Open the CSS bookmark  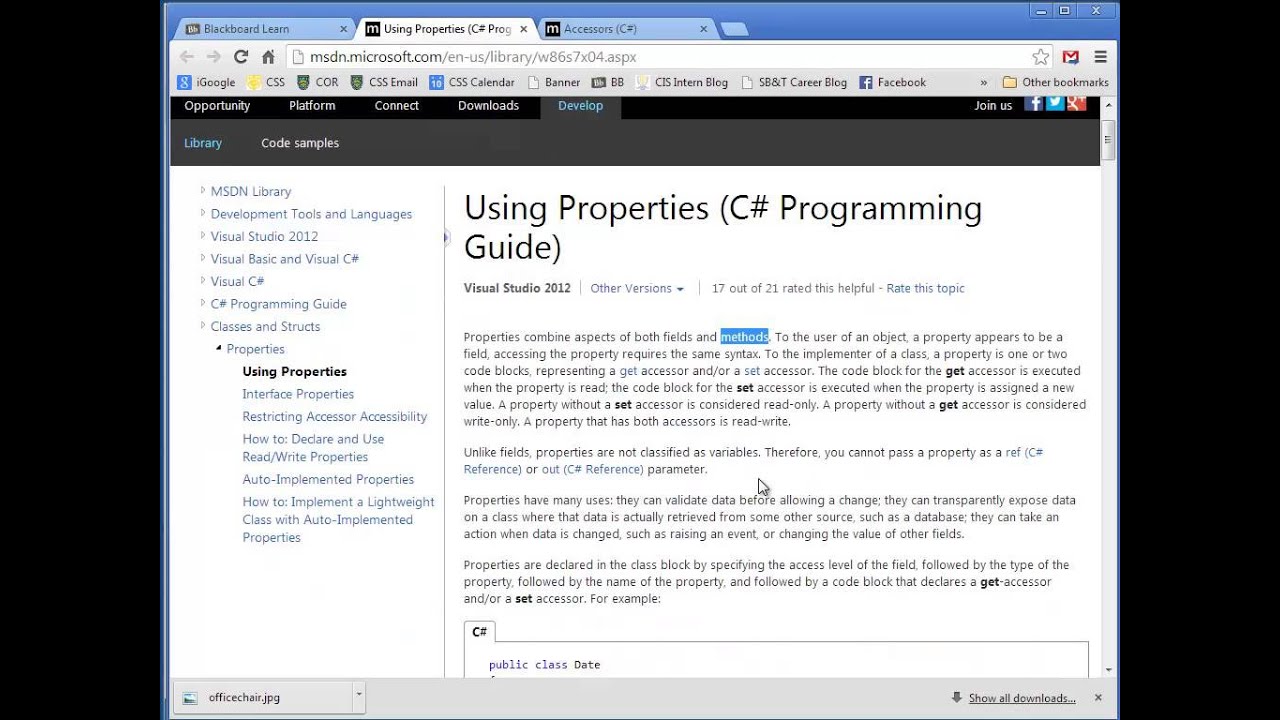tap(266, 82)
